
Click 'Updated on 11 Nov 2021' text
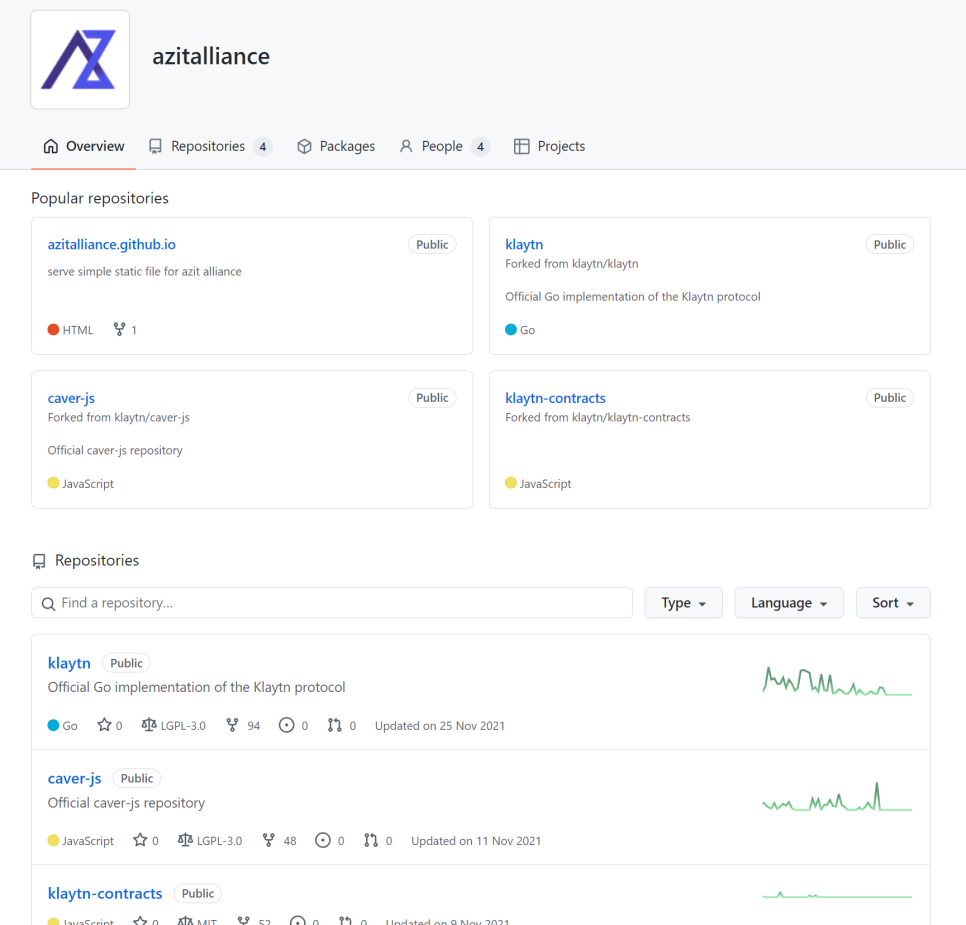pos(476,841)
